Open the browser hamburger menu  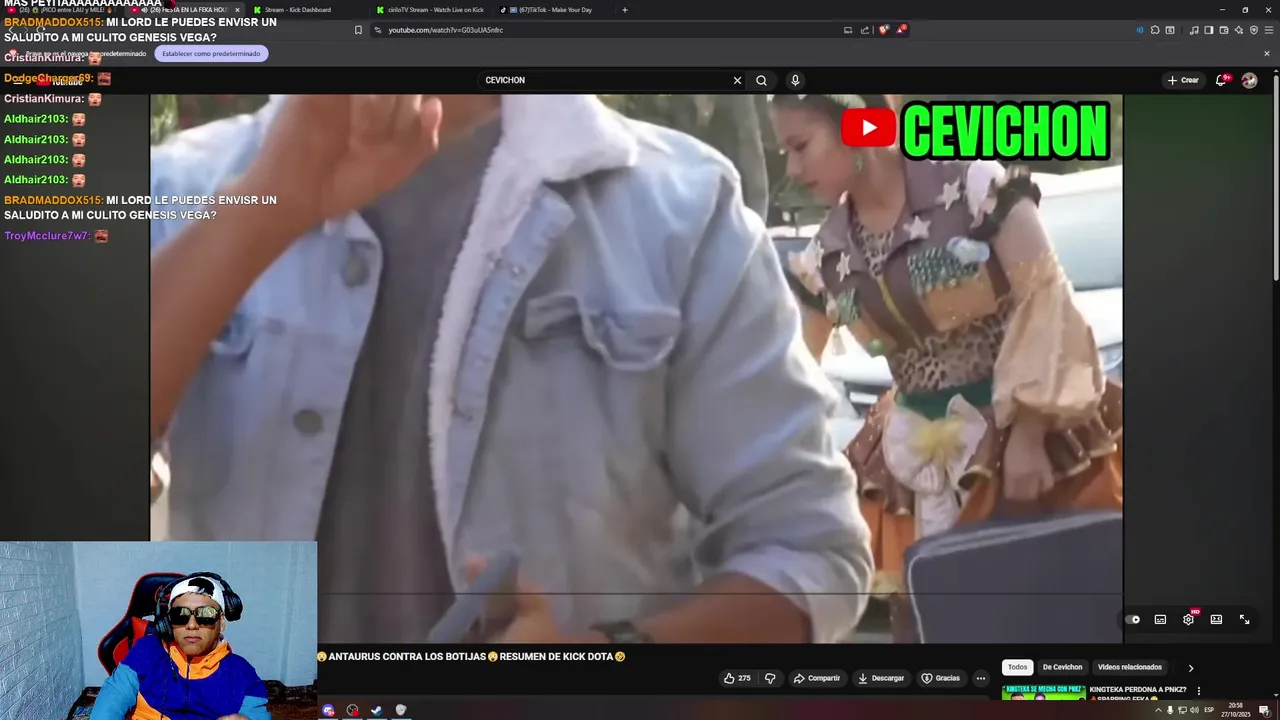tap(1269, 30)
